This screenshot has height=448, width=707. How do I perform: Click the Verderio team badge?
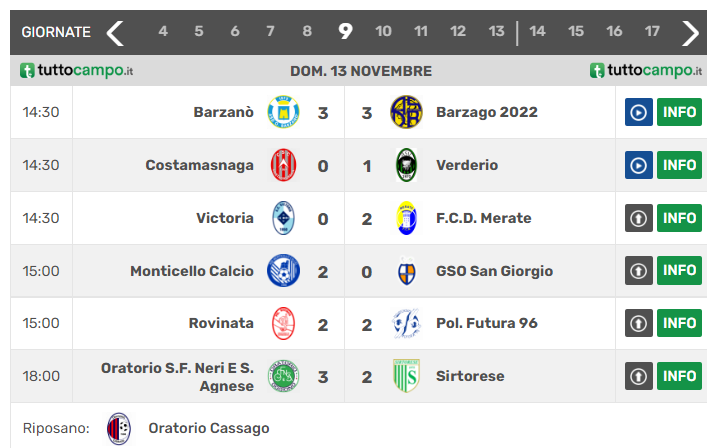coord(406,165)
